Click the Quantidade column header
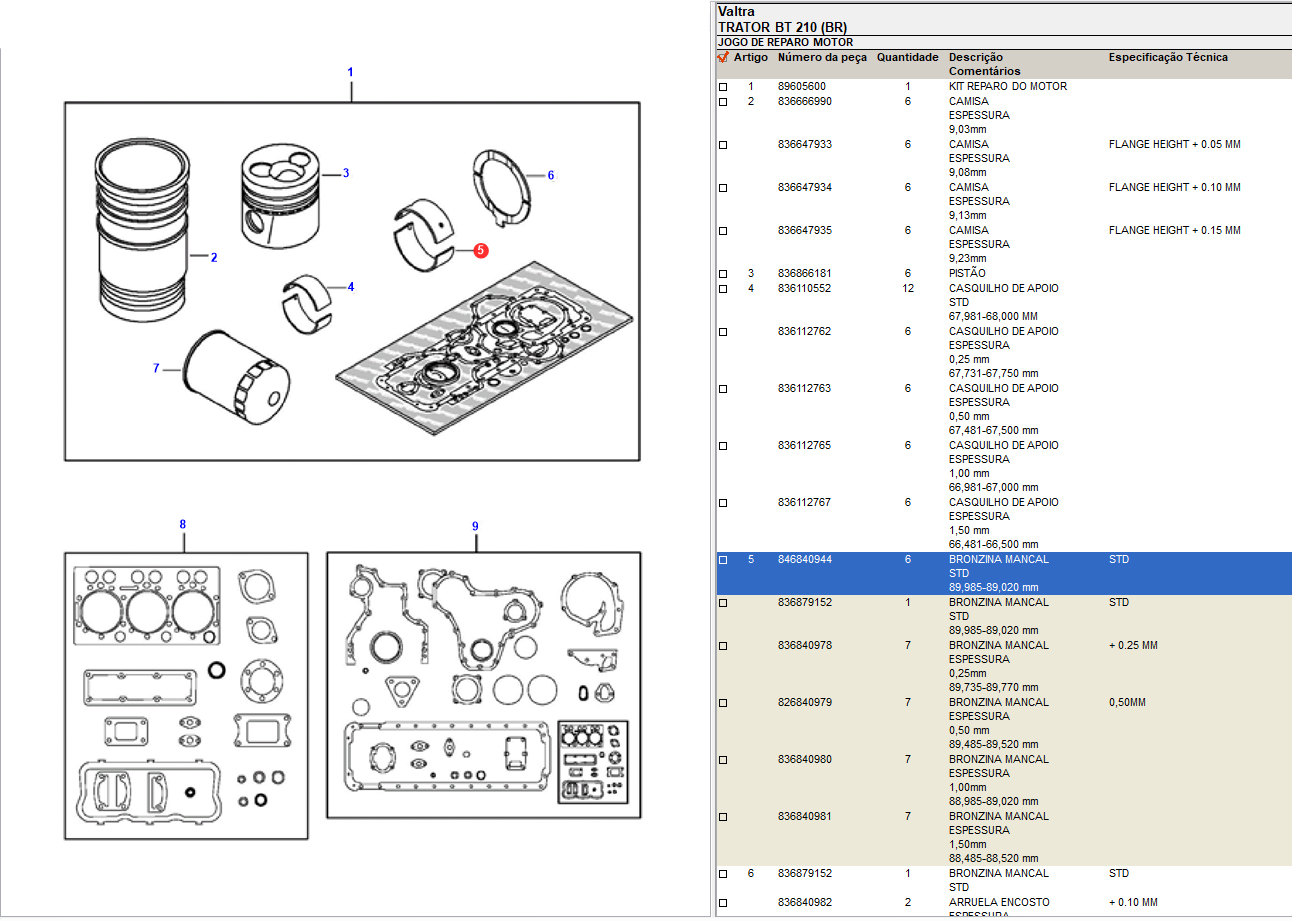The width and height of the screenshot is (1292, 921). (907, 58)
